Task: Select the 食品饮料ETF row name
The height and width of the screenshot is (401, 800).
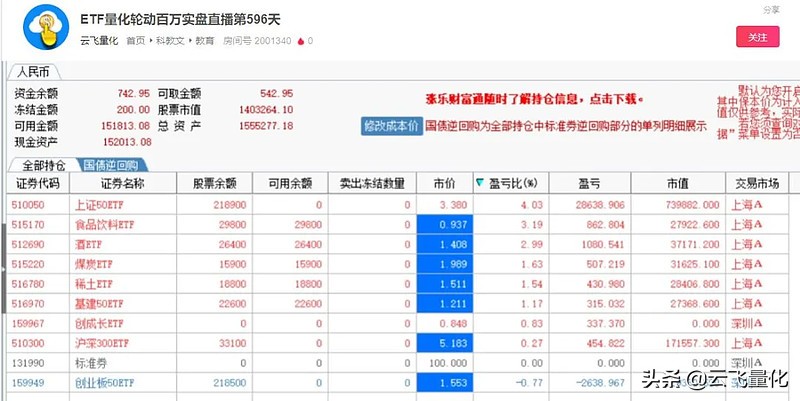Action: [105, 225]
